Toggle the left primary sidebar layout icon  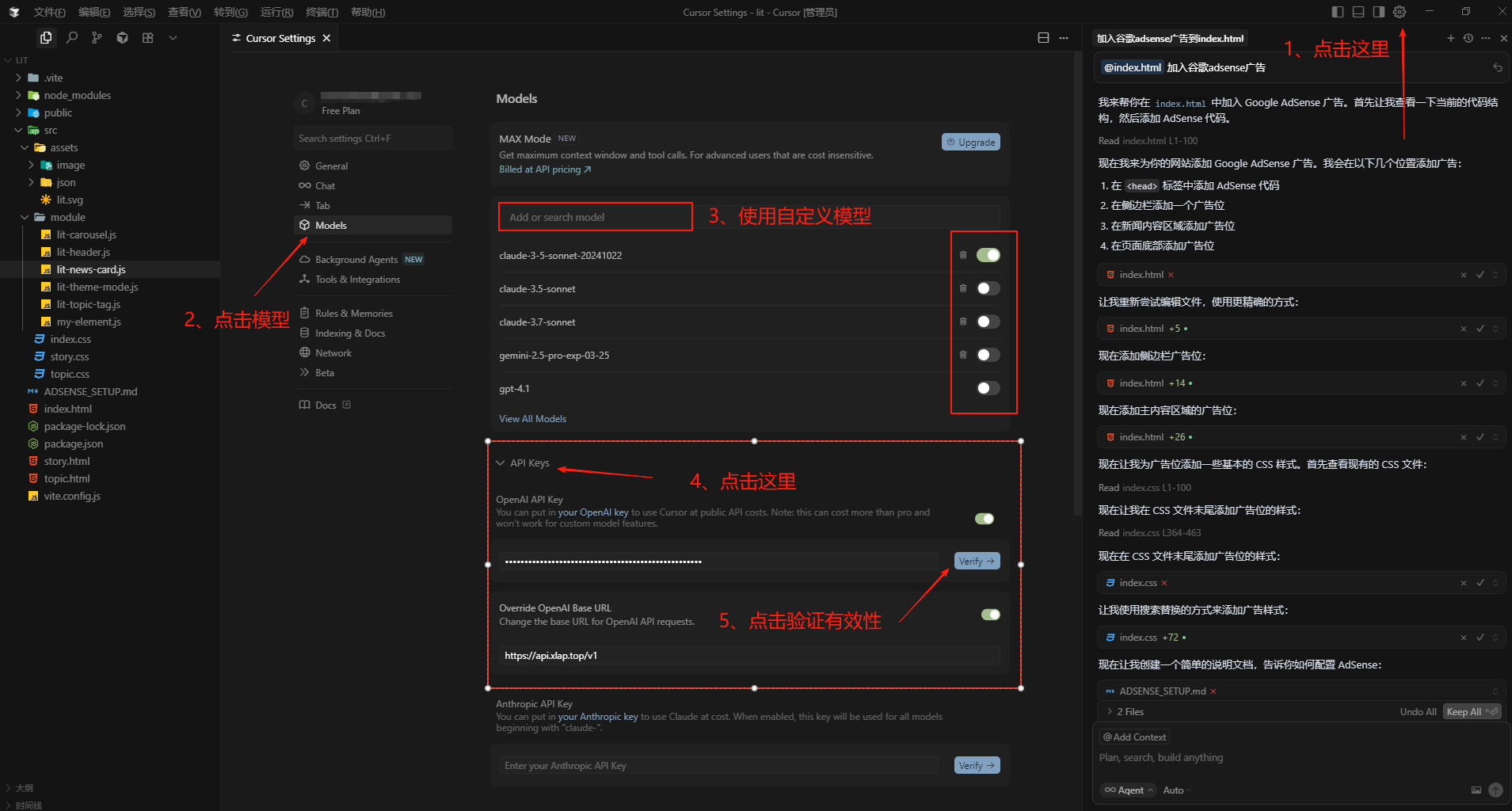(1338, 12)
